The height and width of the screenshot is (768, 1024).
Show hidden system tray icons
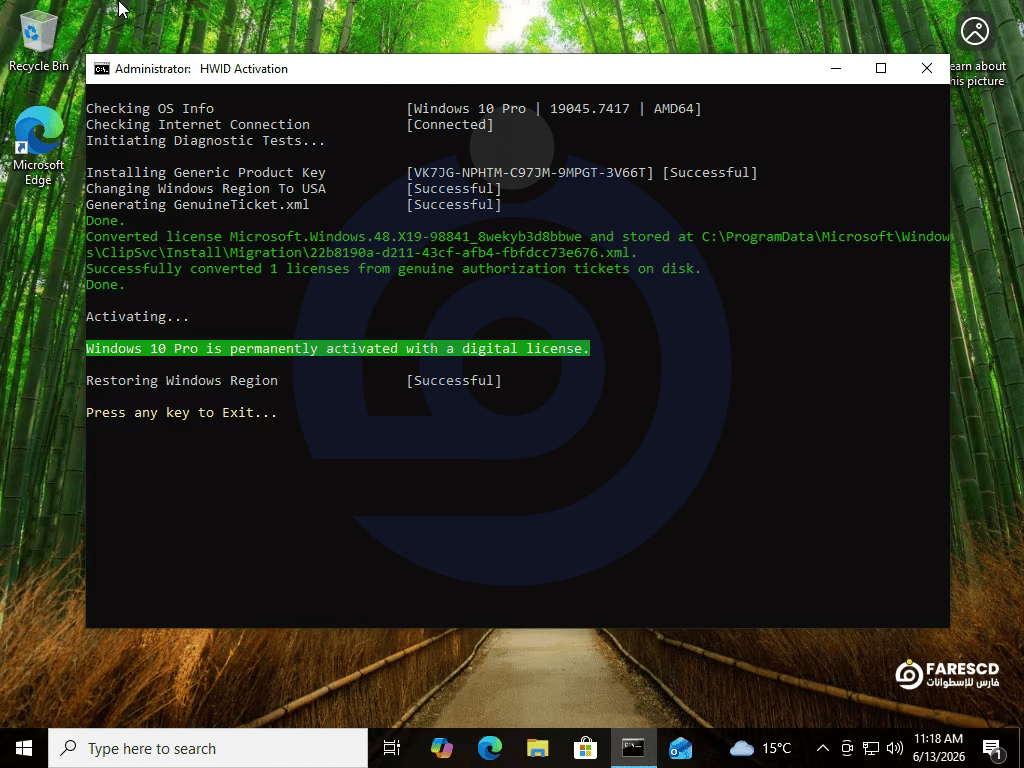coord(823,748)
